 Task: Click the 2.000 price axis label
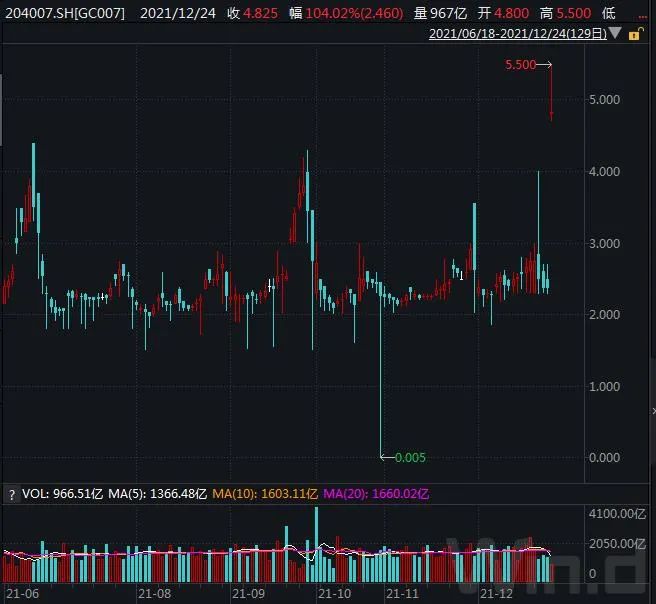point(604,315)
